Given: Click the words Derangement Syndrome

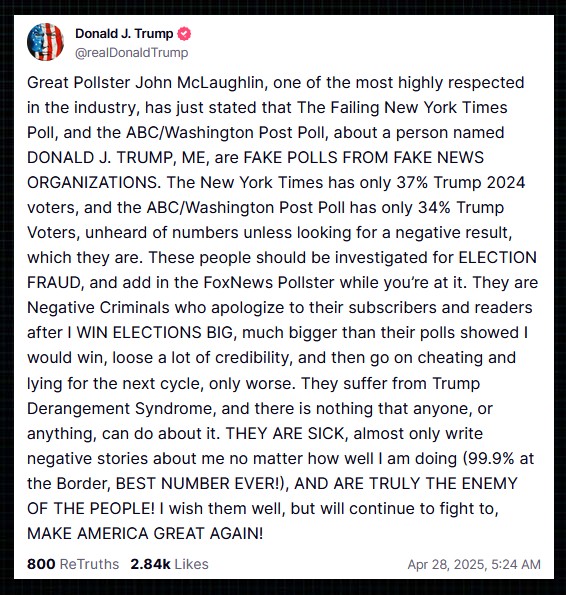Looking at the screenshot, I should pyautogui.click(x=120, y=409).
